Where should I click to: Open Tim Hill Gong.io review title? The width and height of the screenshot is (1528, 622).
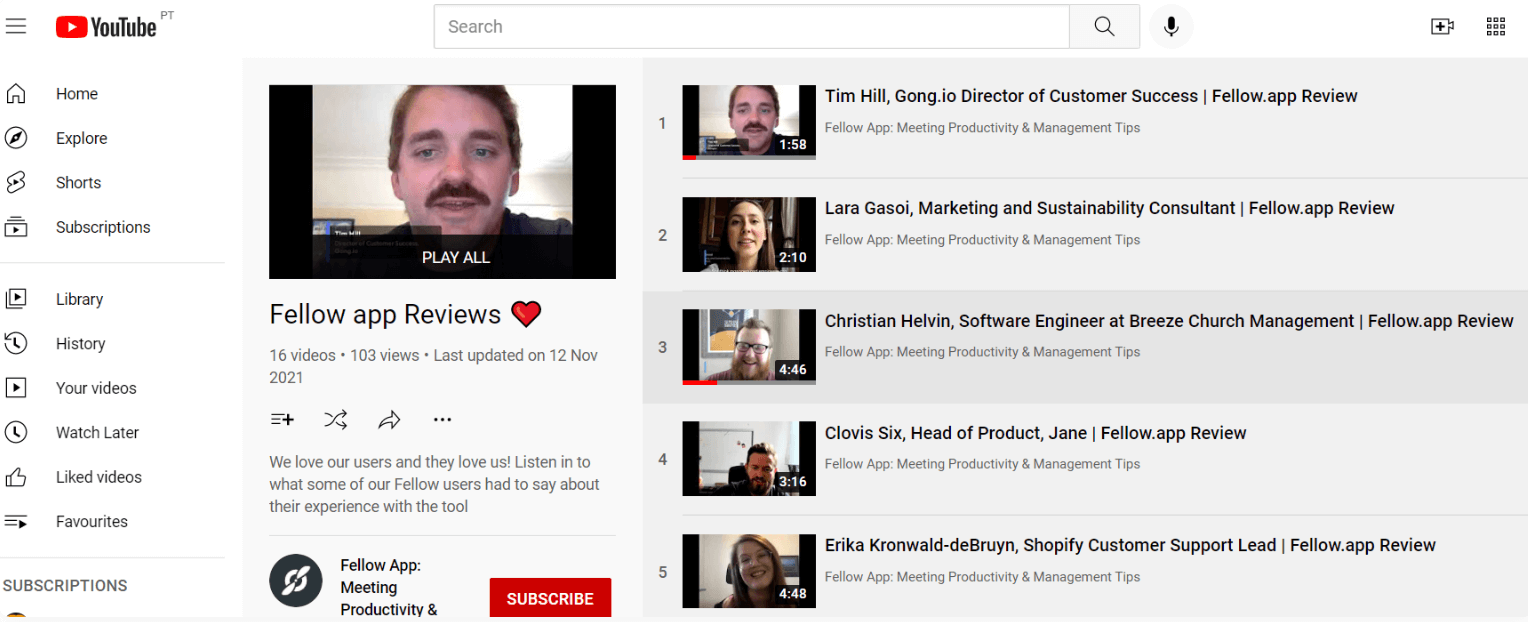1091,96
